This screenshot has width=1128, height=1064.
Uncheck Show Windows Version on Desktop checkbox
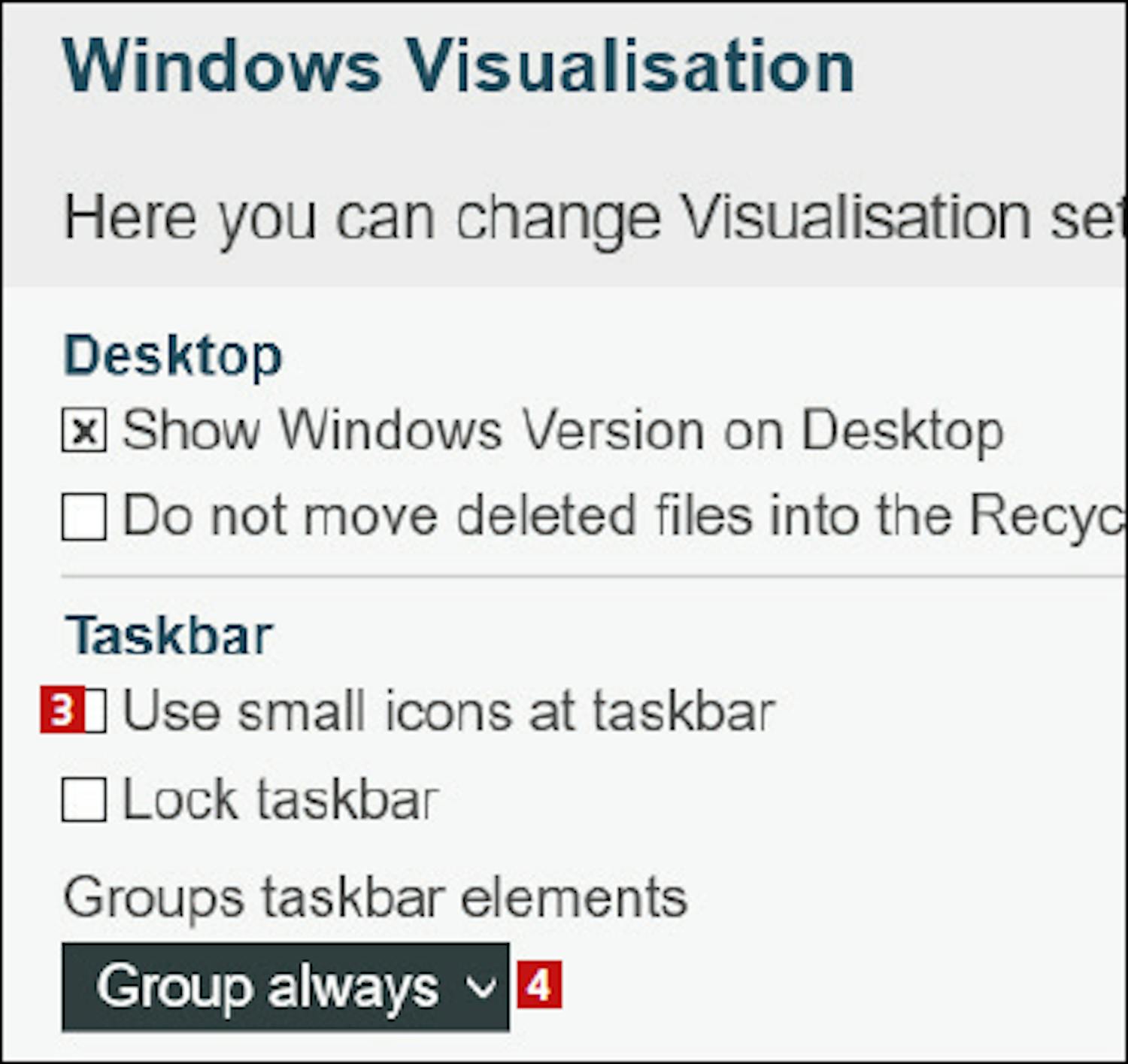pos(84,432)
